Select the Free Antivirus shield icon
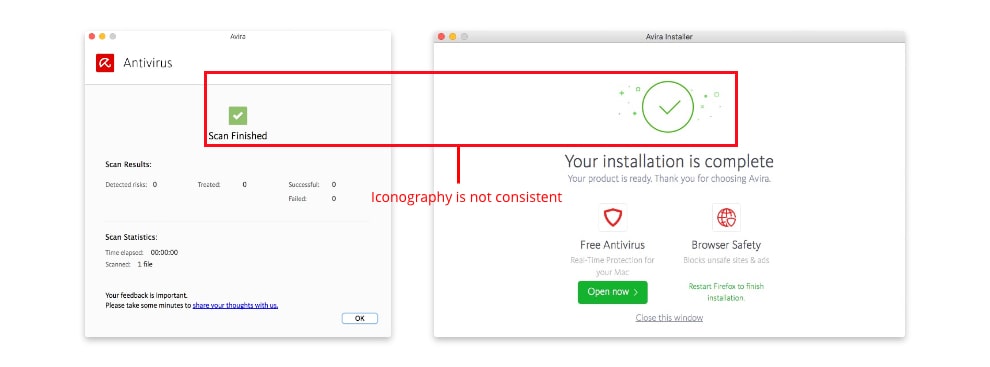990x367 pixels. (612, 218)
